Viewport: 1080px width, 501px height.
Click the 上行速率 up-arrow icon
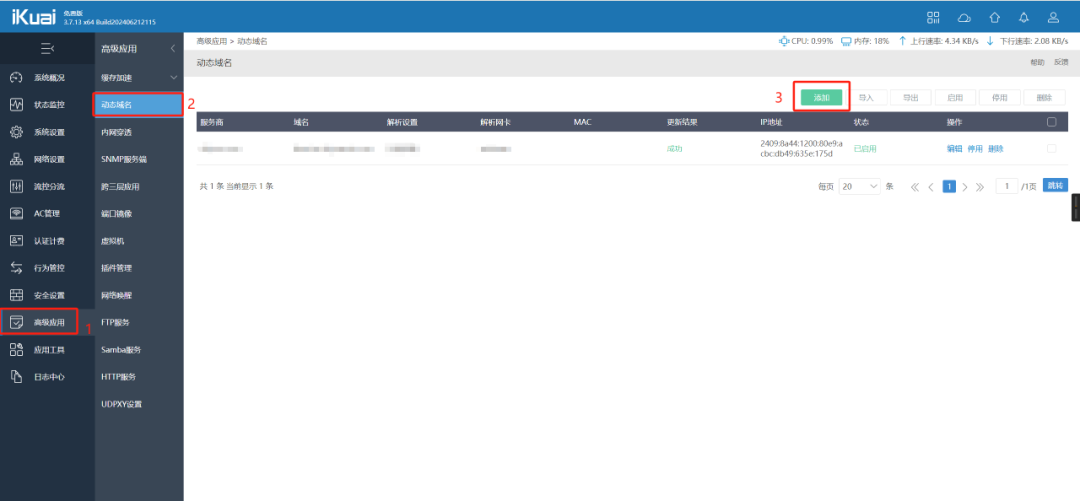pos(902,41)
